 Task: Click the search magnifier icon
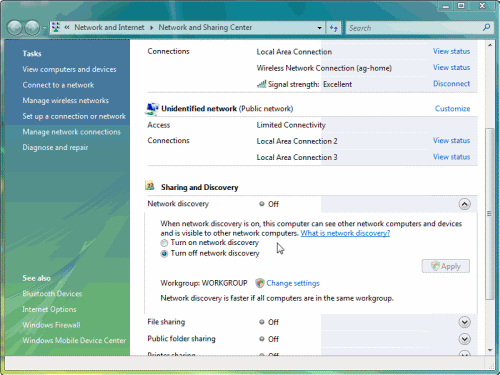[x=486, y=28]
